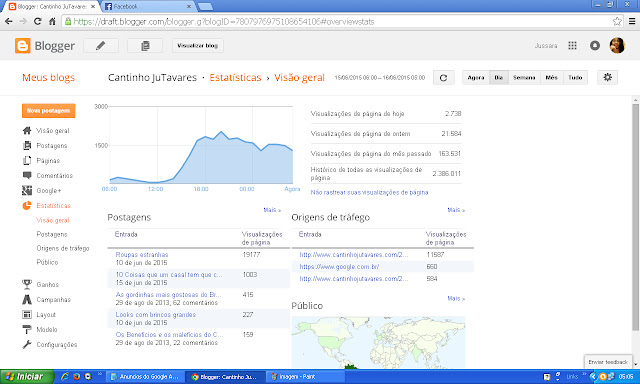Click Firefox quick launch icon in taskbar
Image resolution: width=640 pixels, height=384 pixels.
(76, 377)
